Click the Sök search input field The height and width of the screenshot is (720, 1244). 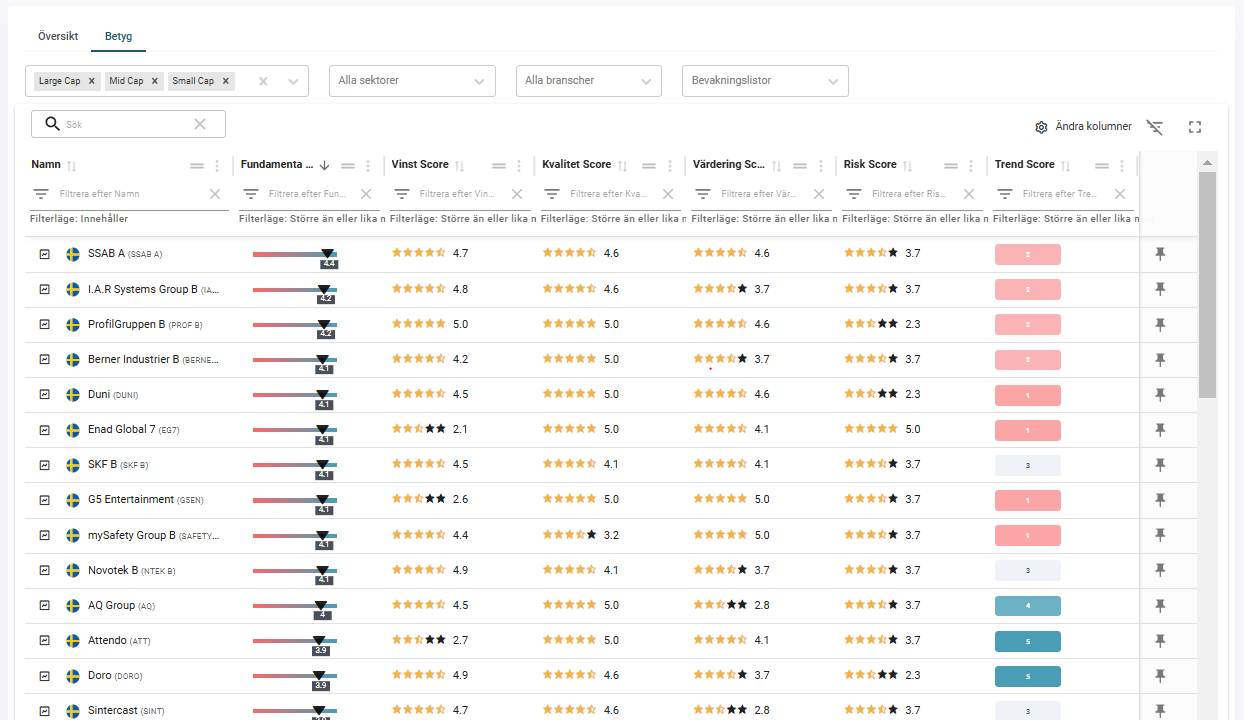click(x=127, y=124)
